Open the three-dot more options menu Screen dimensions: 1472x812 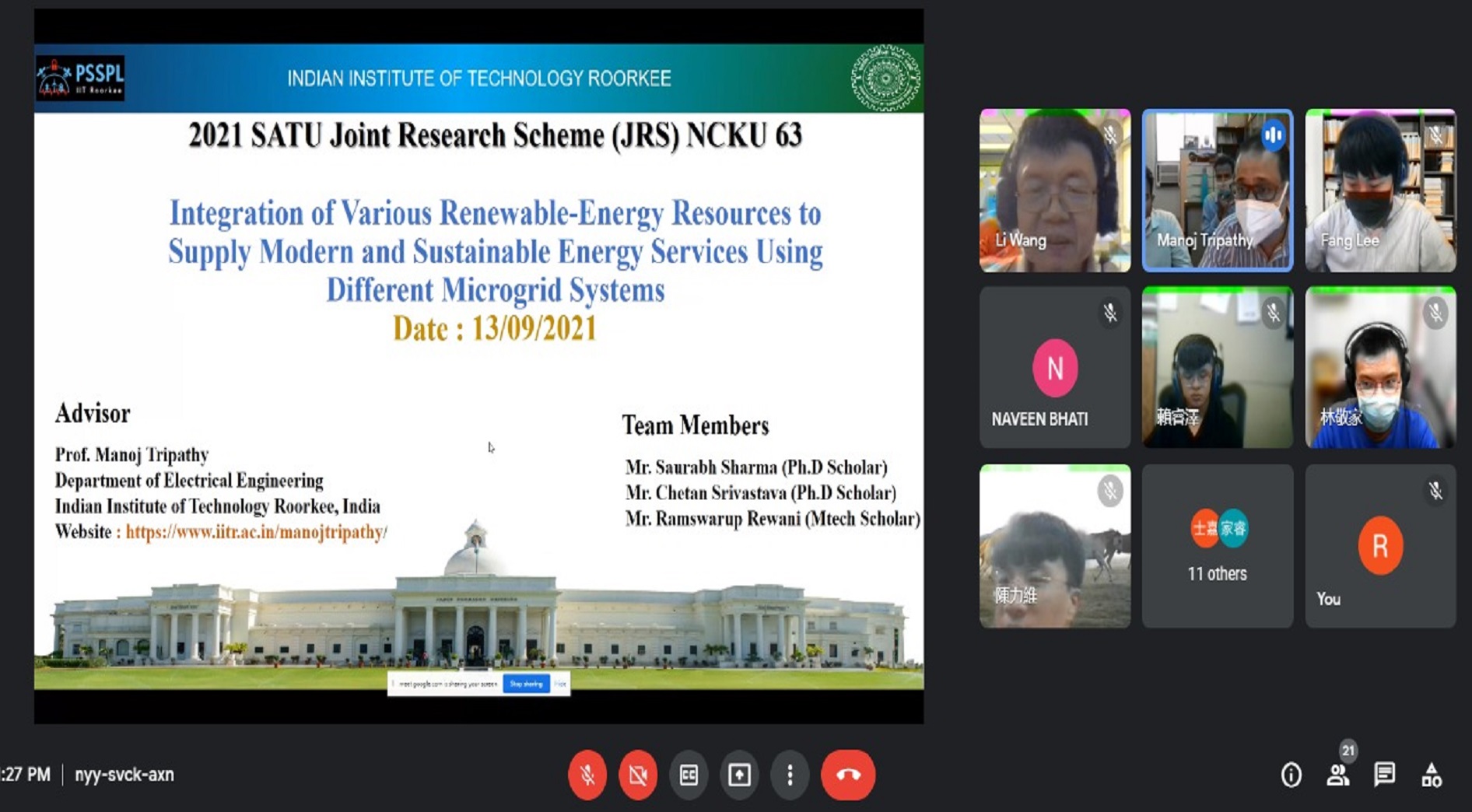click(x=790, y=775)
